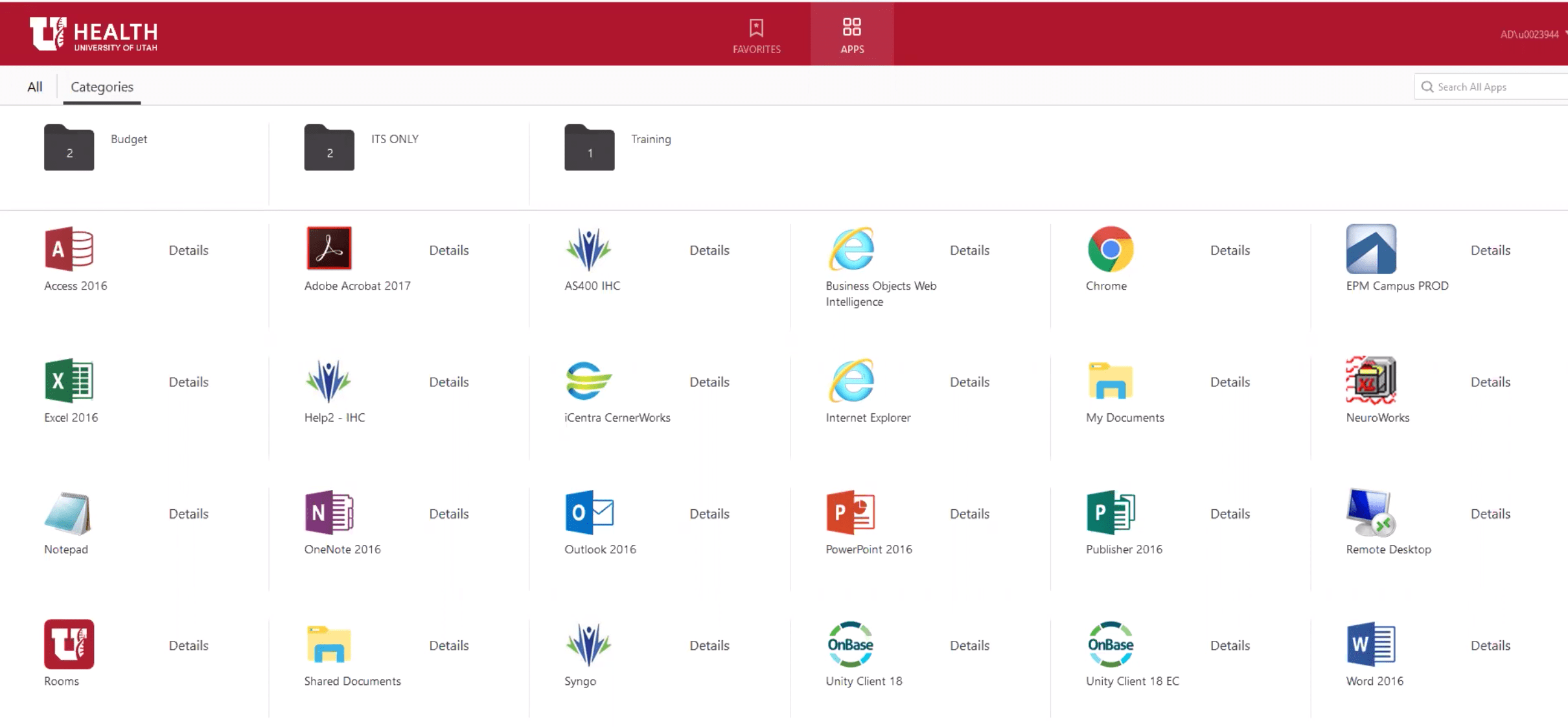Screen dimensions: 1568x727
Task: Open Details for EPM Campus PROD
Action: [x=1490, y=250]
